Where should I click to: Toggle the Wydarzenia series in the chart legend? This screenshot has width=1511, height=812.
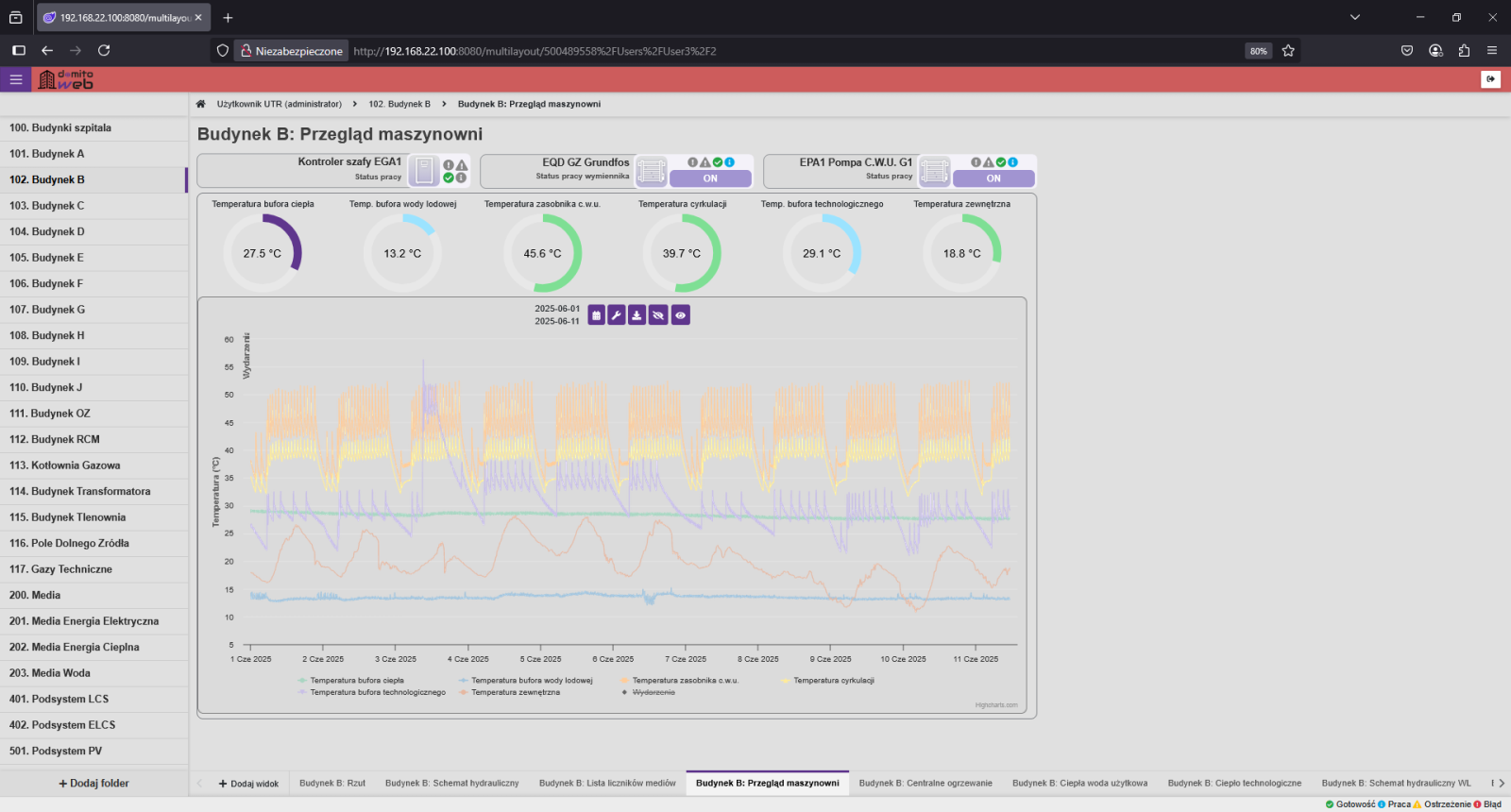coord(653,693)
